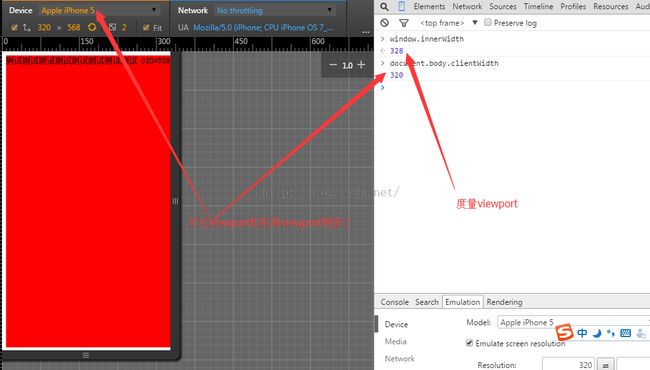The width and height of the screenshot is (650, 370).
Task: Toggle the emulate screen resolution checkbox beside 320
Action: tap(15, 28)
